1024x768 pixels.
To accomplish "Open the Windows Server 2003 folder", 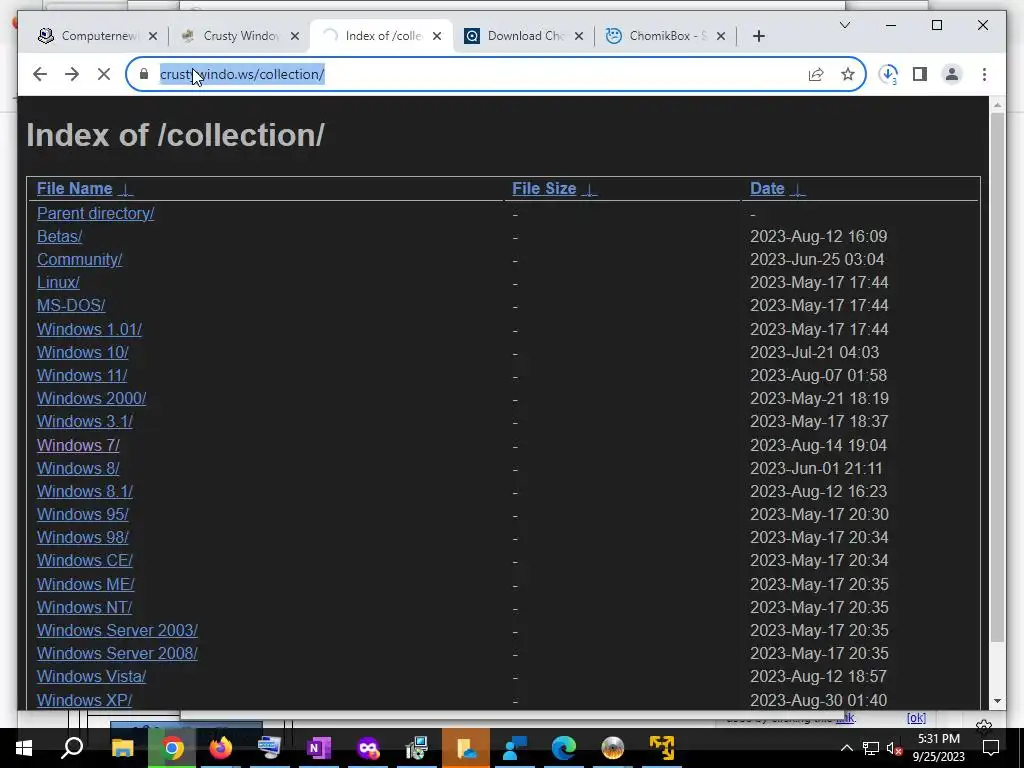I will pos(117,630).
